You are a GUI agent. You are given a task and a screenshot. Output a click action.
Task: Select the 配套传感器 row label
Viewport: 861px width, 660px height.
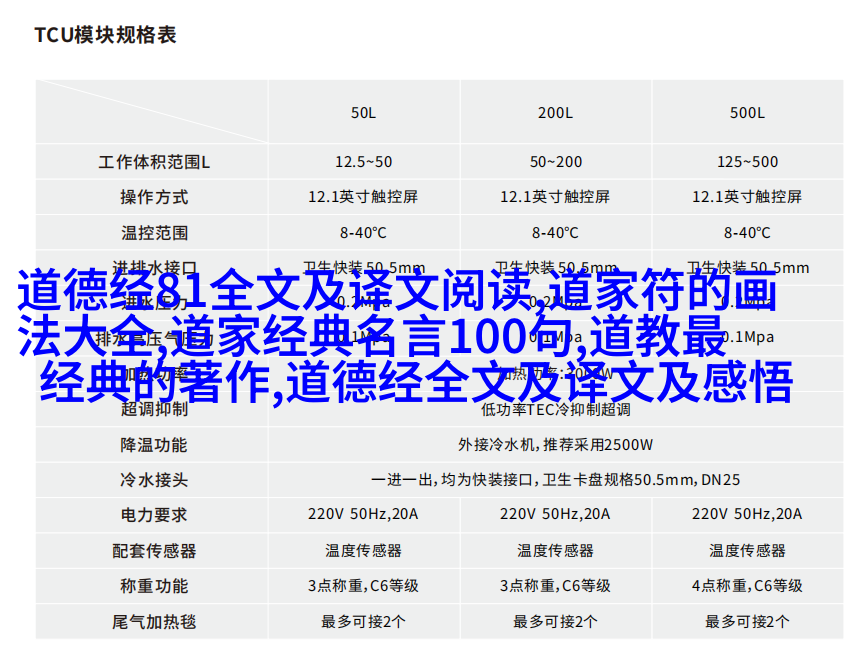154,550
